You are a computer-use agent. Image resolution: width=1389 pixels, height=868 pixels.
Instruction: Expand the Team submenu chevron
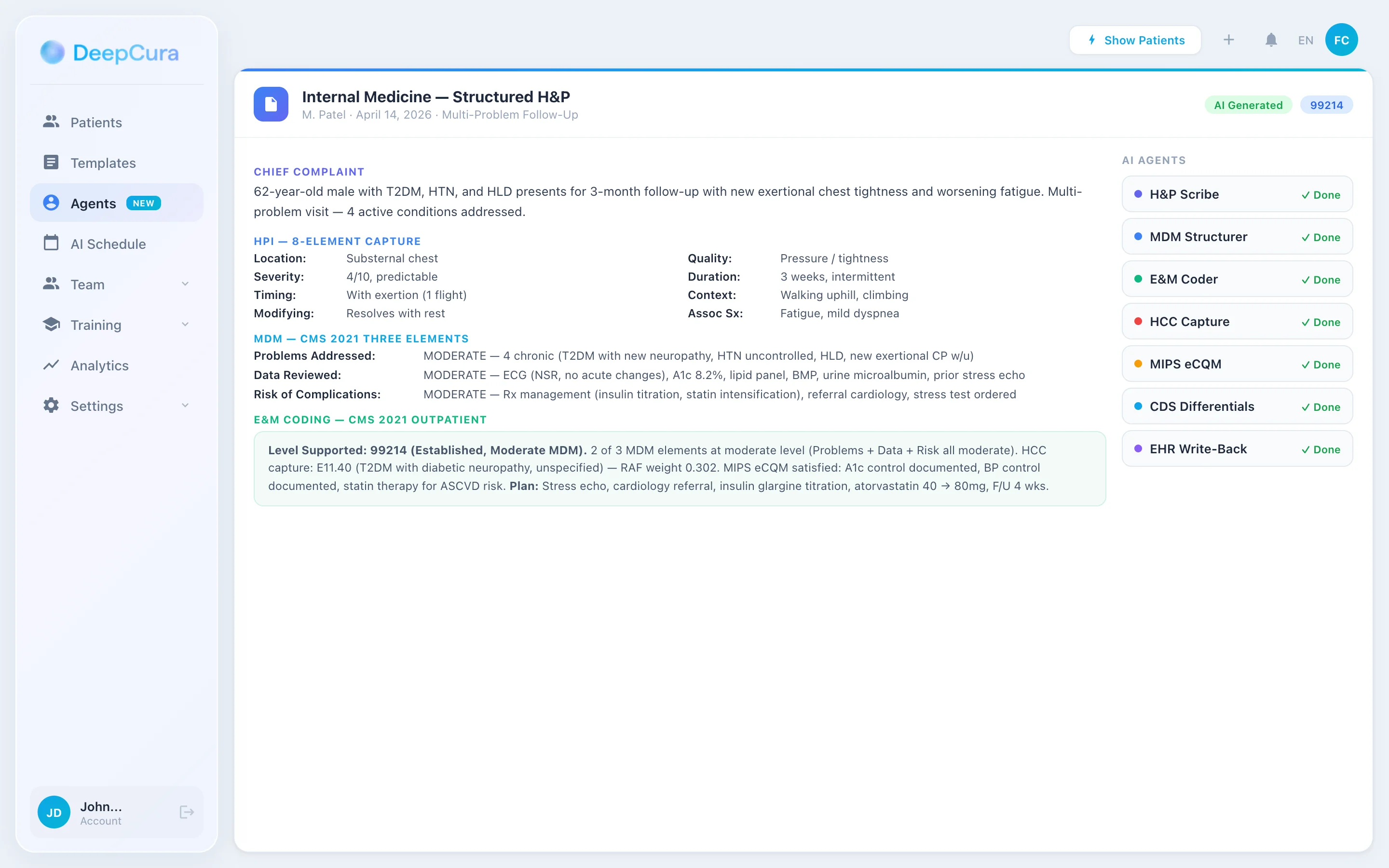click(x=185, y=284)
